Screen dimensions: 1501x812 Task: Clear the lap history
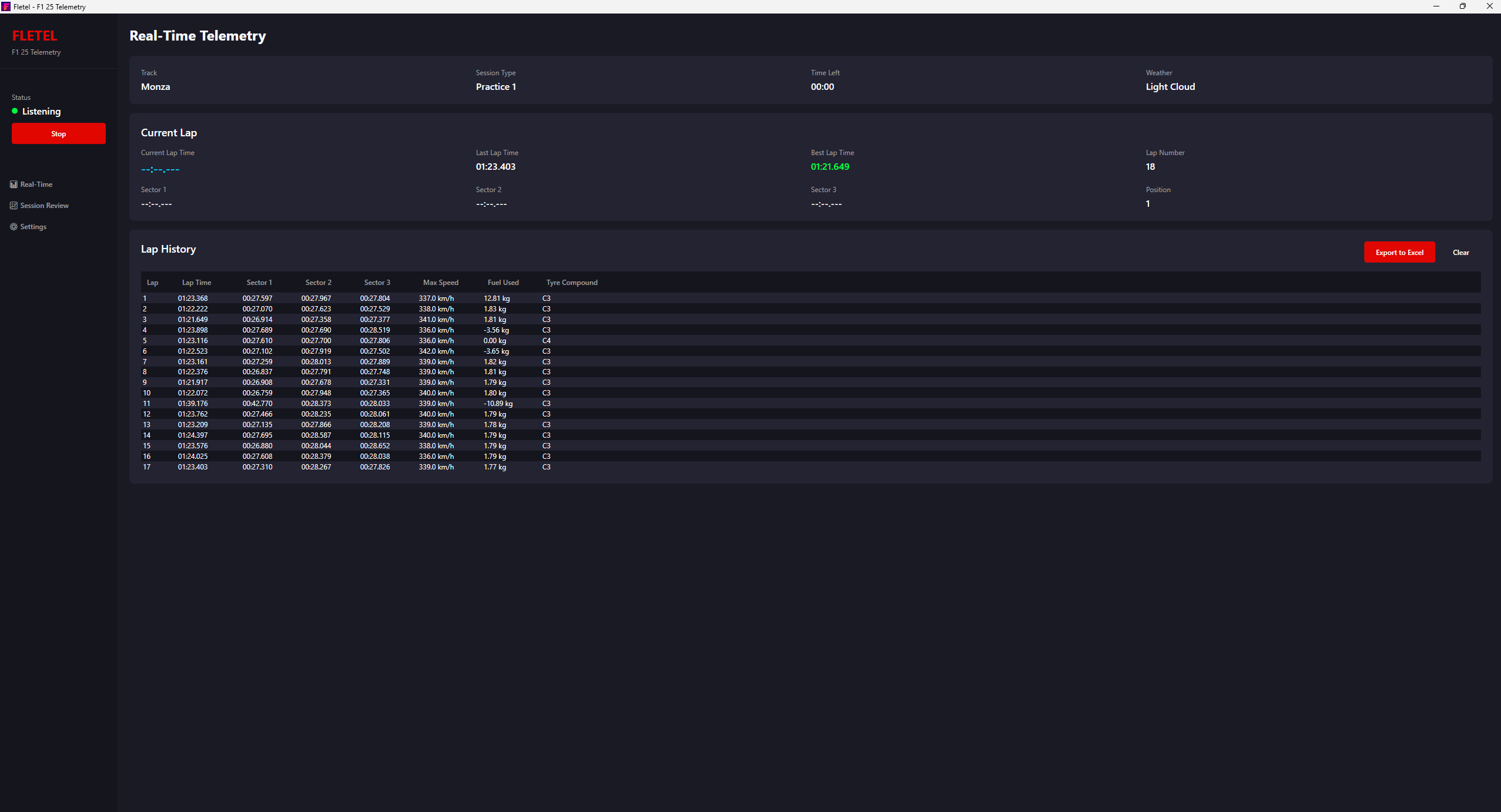coord(1460,252)
